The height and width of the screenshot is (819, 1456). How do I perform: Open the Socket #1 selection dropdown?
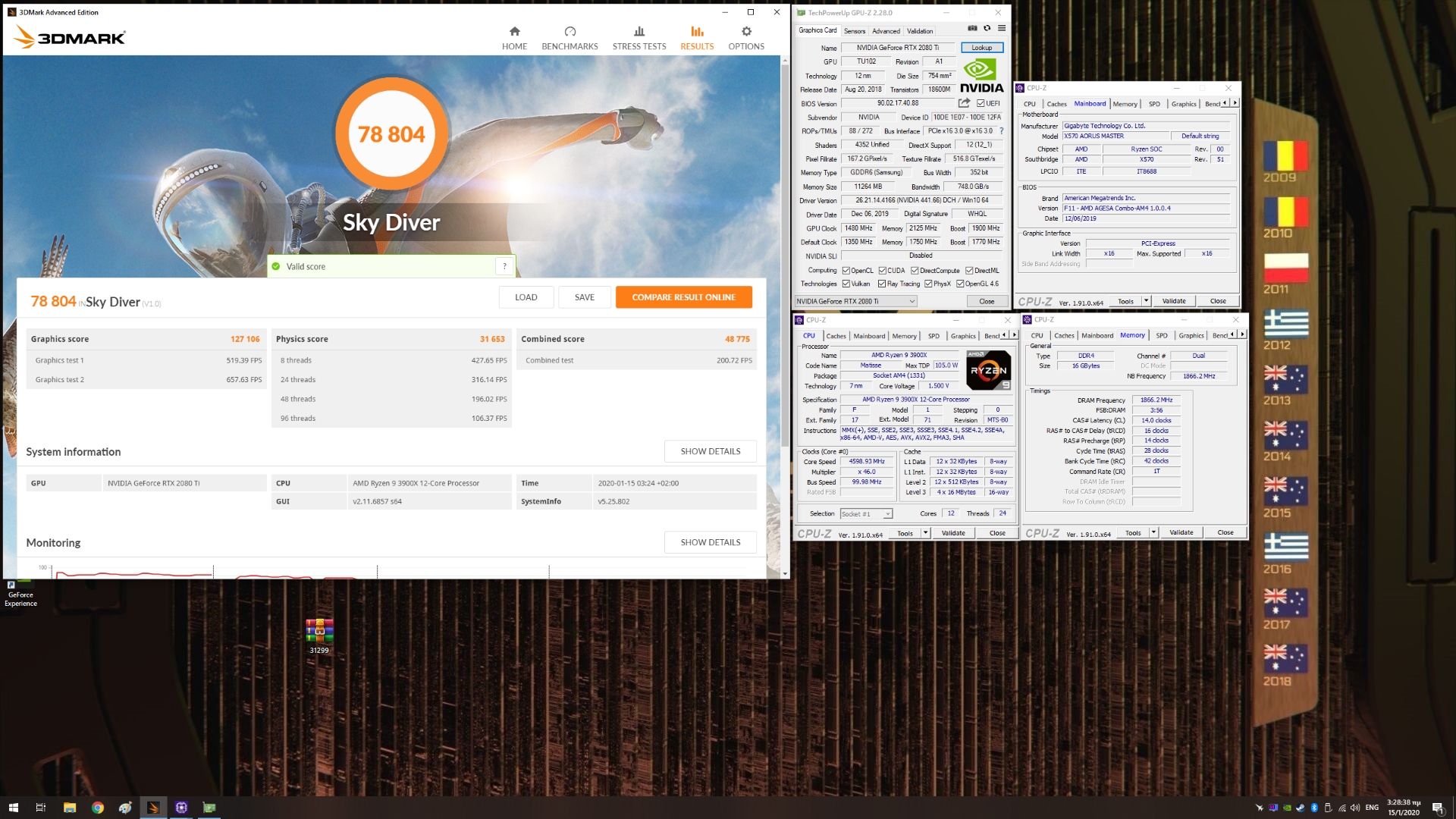[866, 514]
